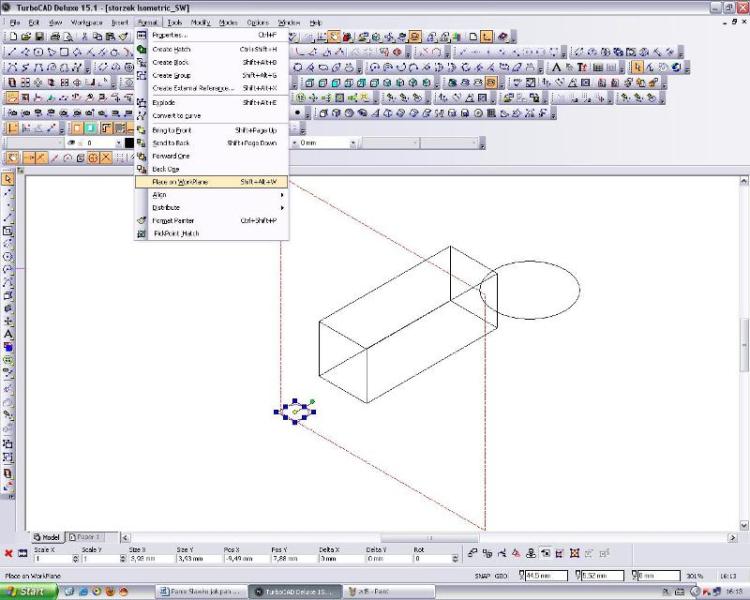Click into the Scale X input field
Screen dimensions: 750x600
54,558
